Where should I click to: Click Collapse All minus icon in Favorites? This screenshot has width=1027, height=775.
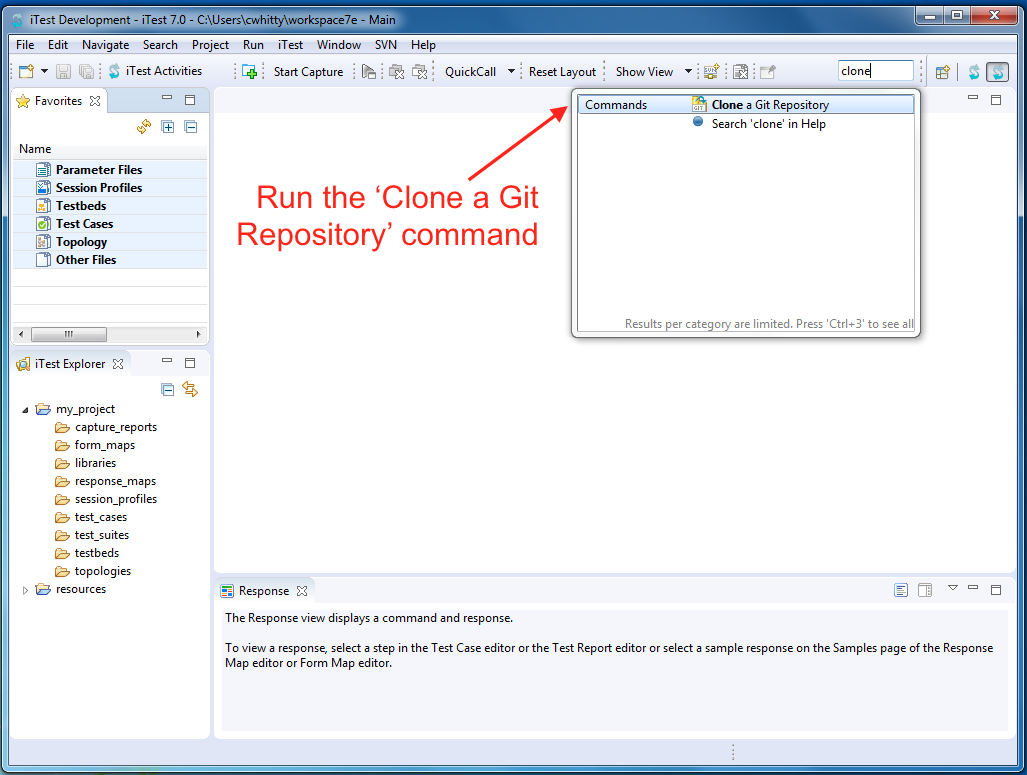click(191, 126)
